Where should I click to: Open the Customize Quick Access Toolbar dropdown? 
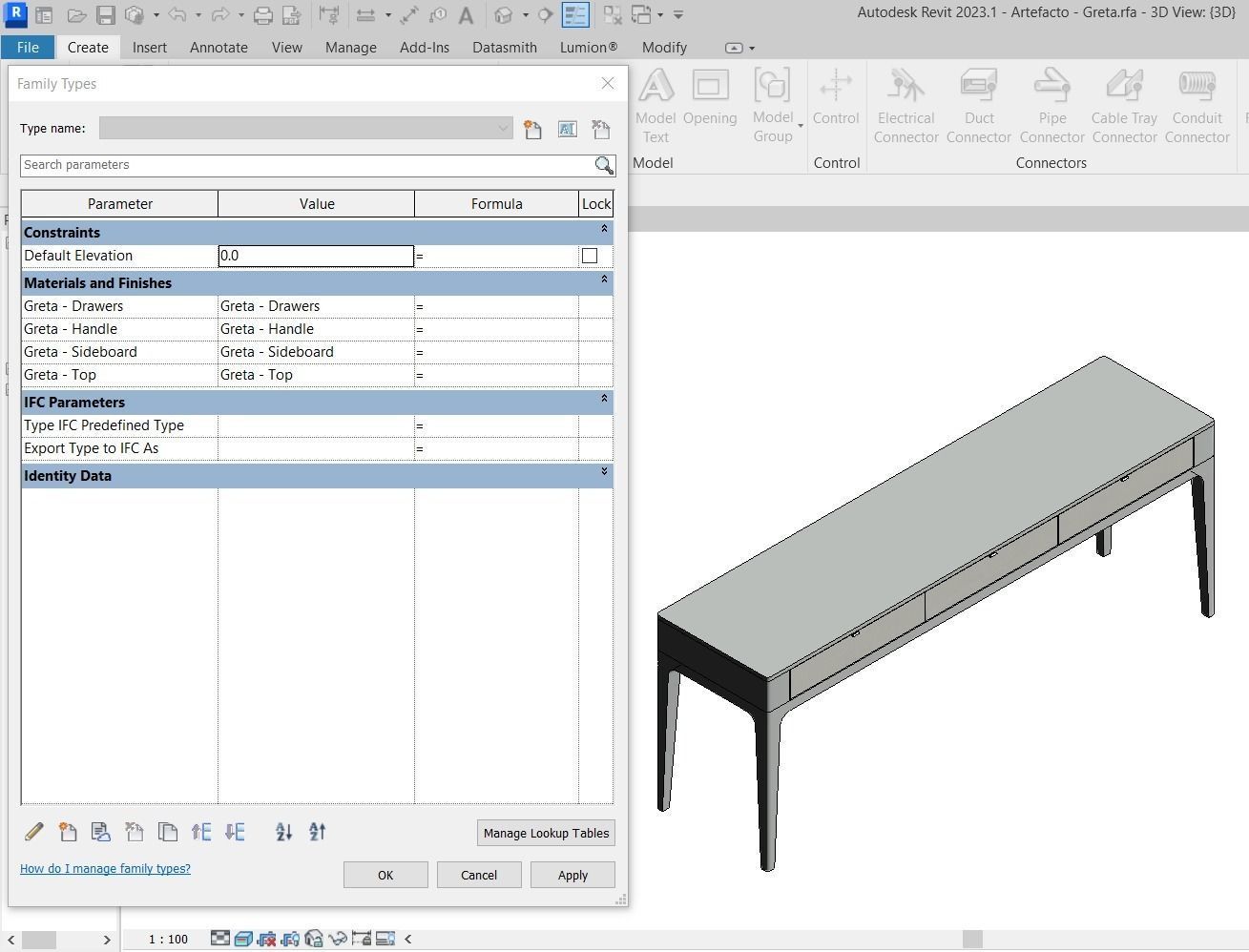click(x=678, y=15)
